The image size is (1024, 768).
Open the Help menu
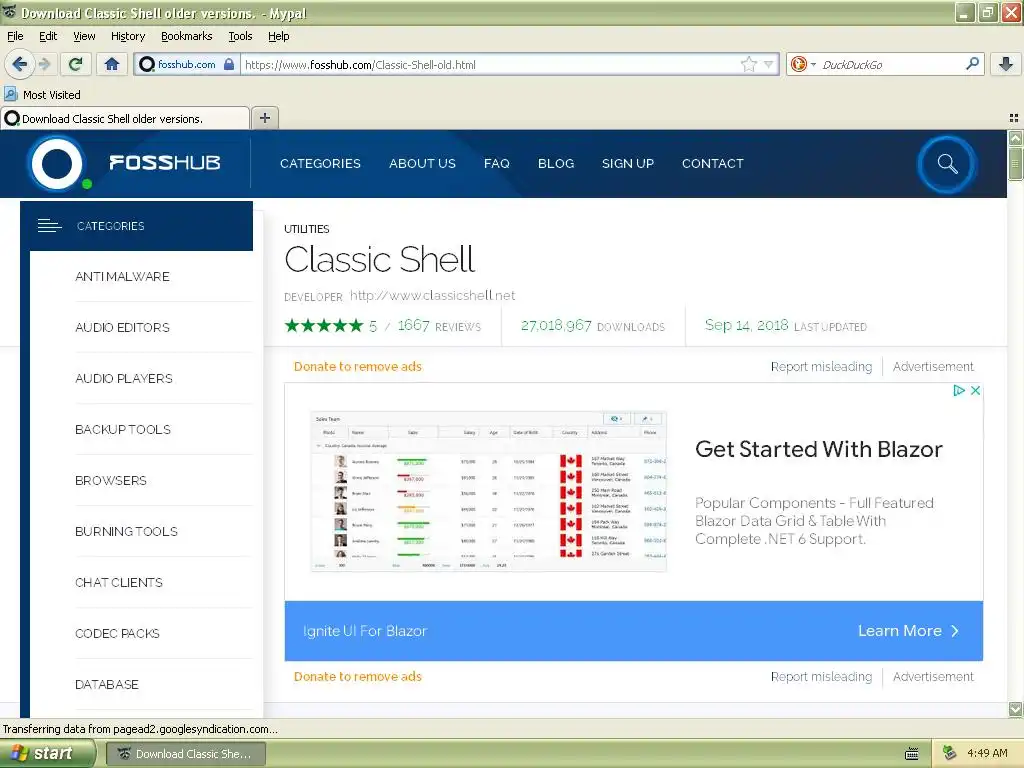click(x=278, y=36)
